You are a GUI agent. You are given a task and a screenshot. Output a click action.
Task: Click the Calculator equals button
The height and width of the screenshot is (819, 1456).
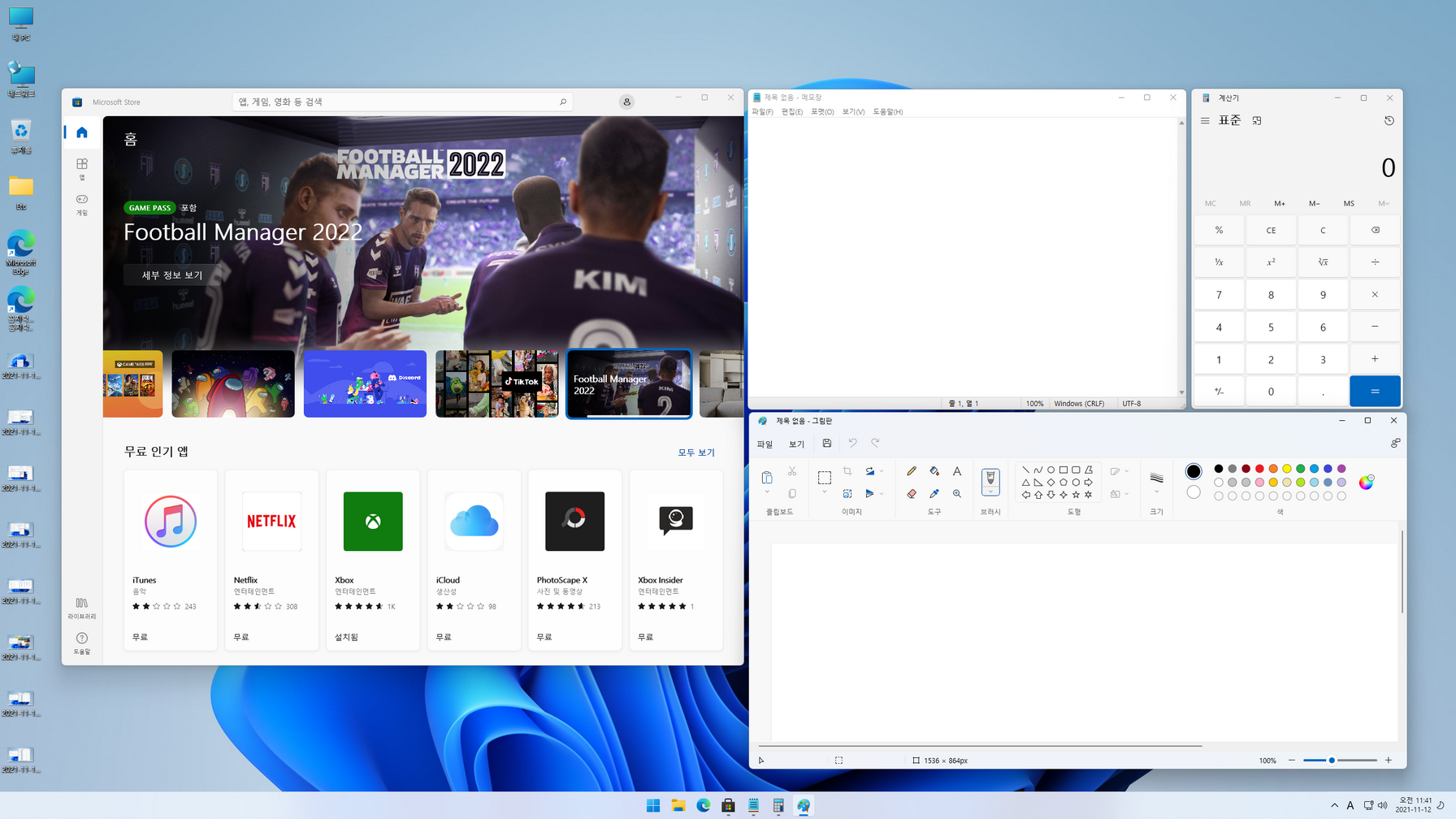1375,391
